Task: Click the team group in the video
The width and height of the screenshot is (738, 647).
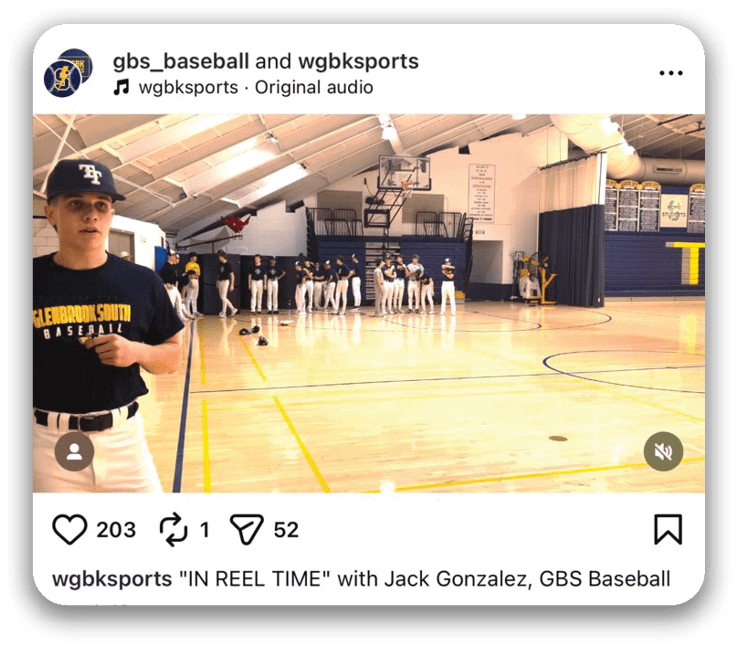Action: (x=311, y=284)
